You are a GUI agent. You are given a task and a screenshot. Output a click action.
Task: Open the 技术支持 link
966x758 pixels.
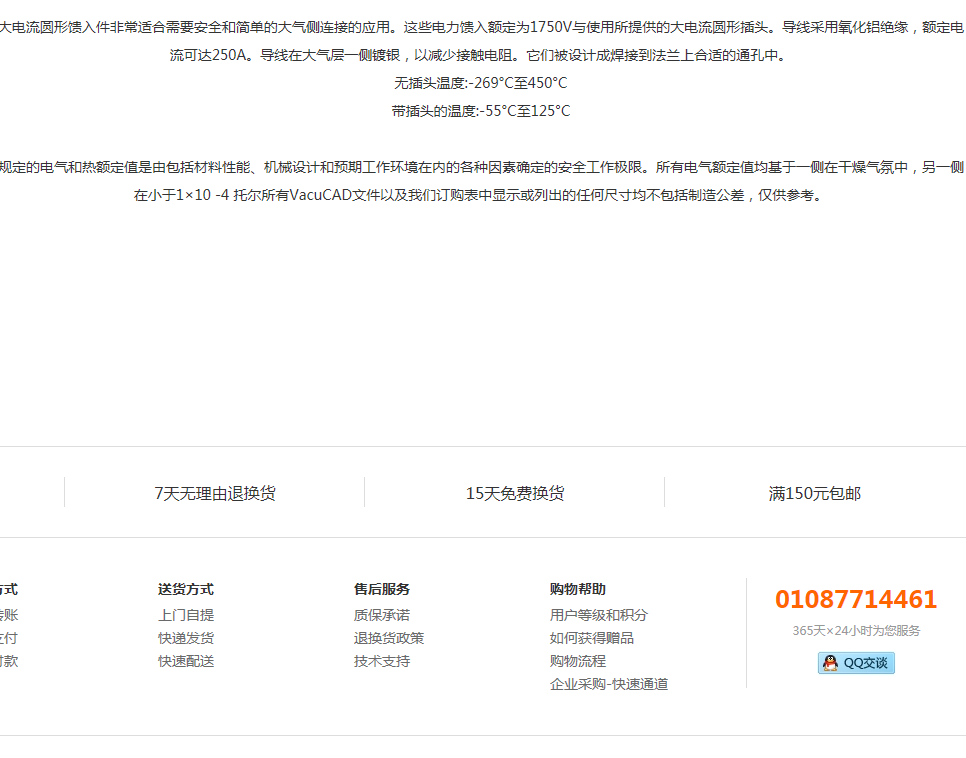click(x=381, y=661)
